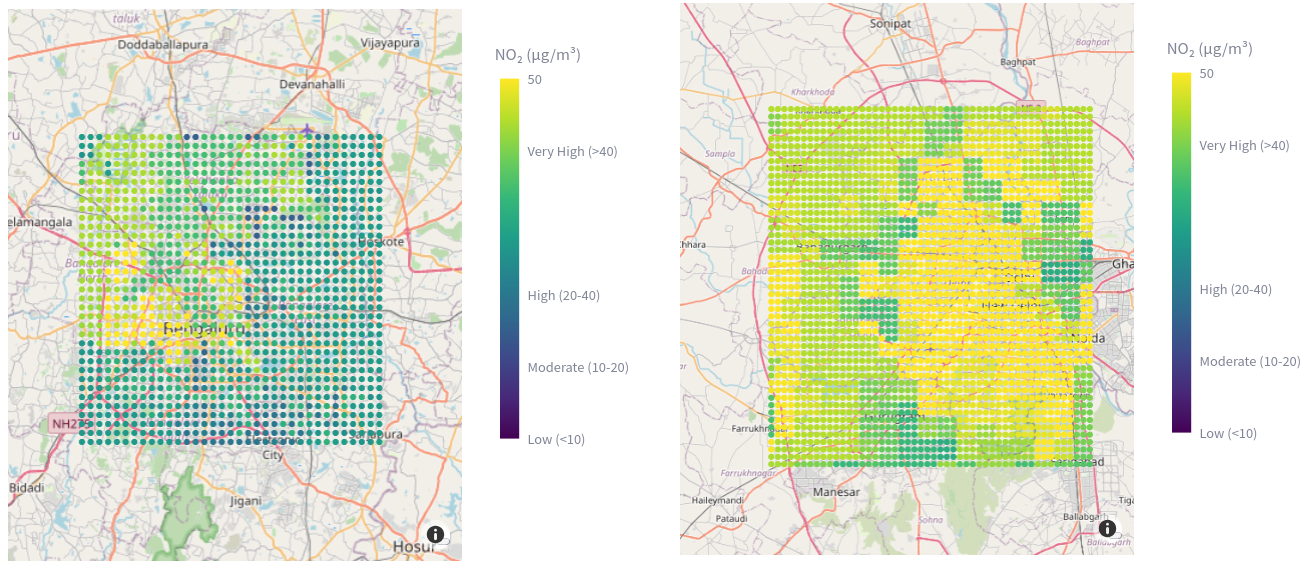Click the Bengaluru map NO₂ color bar

coord(509,258)
